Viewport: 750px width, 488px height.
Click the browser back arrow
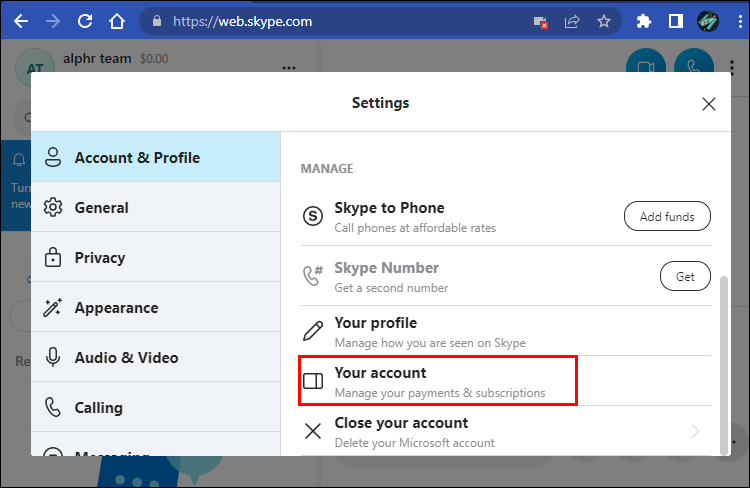point(20,20)
